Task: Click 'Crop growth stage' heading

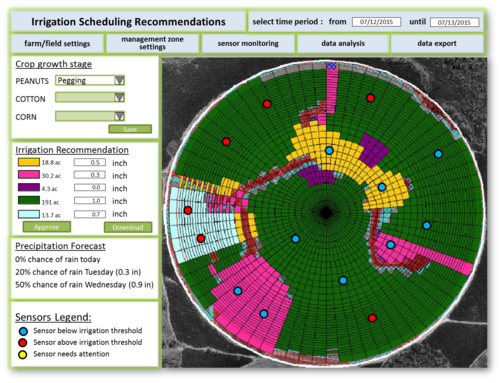Action: (53, 64)
